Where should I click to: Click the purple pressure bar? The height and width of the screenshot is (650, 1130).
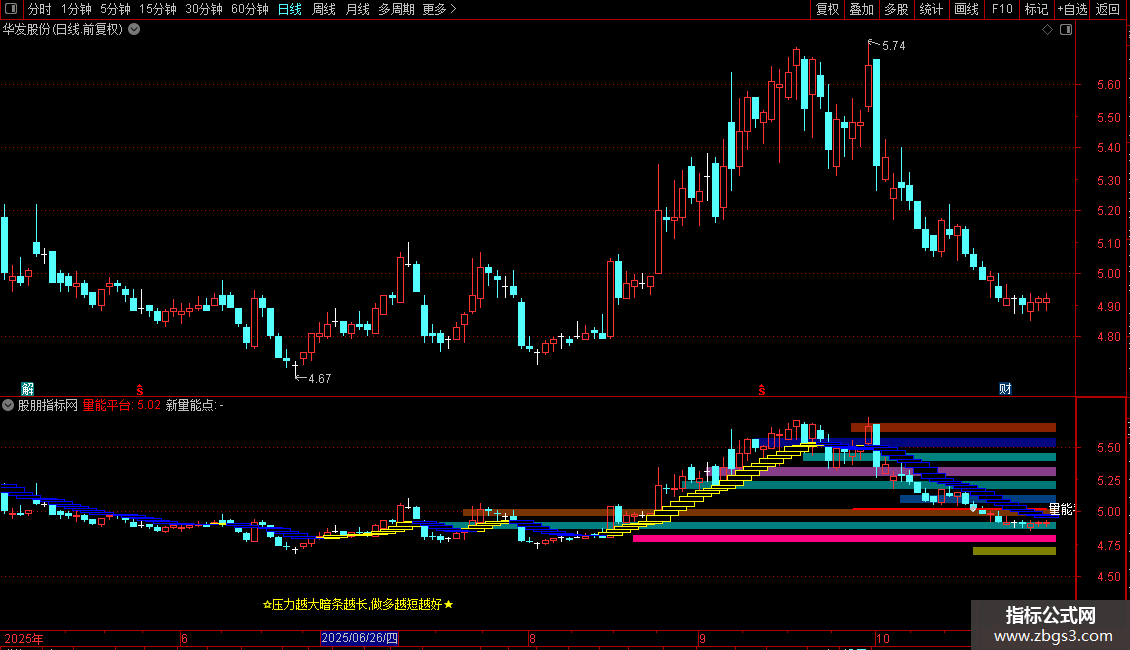click(884, 471)
